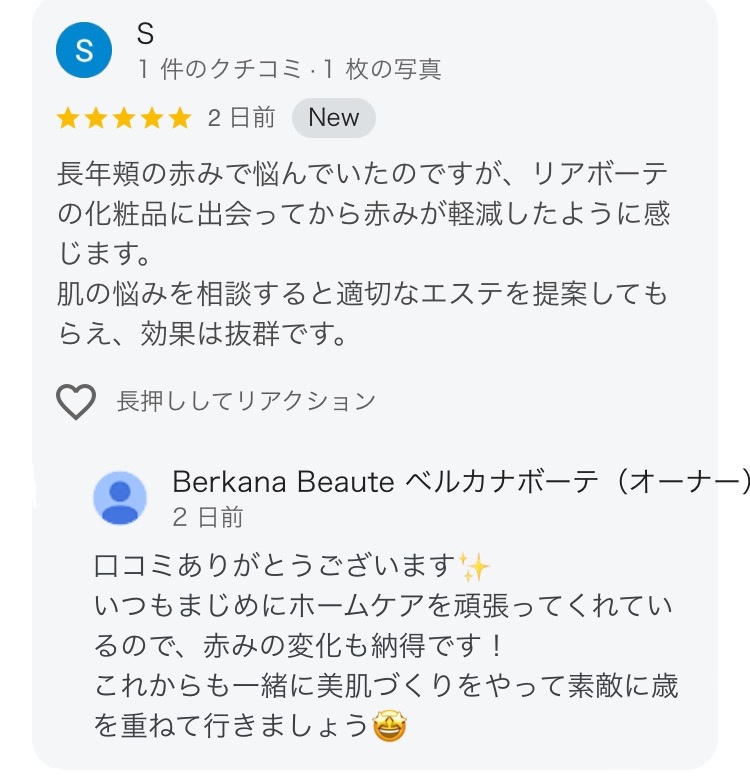
Task: Open "1 件のクチコミ · 1 枚の写真" details
Action: tap(288, 69)
